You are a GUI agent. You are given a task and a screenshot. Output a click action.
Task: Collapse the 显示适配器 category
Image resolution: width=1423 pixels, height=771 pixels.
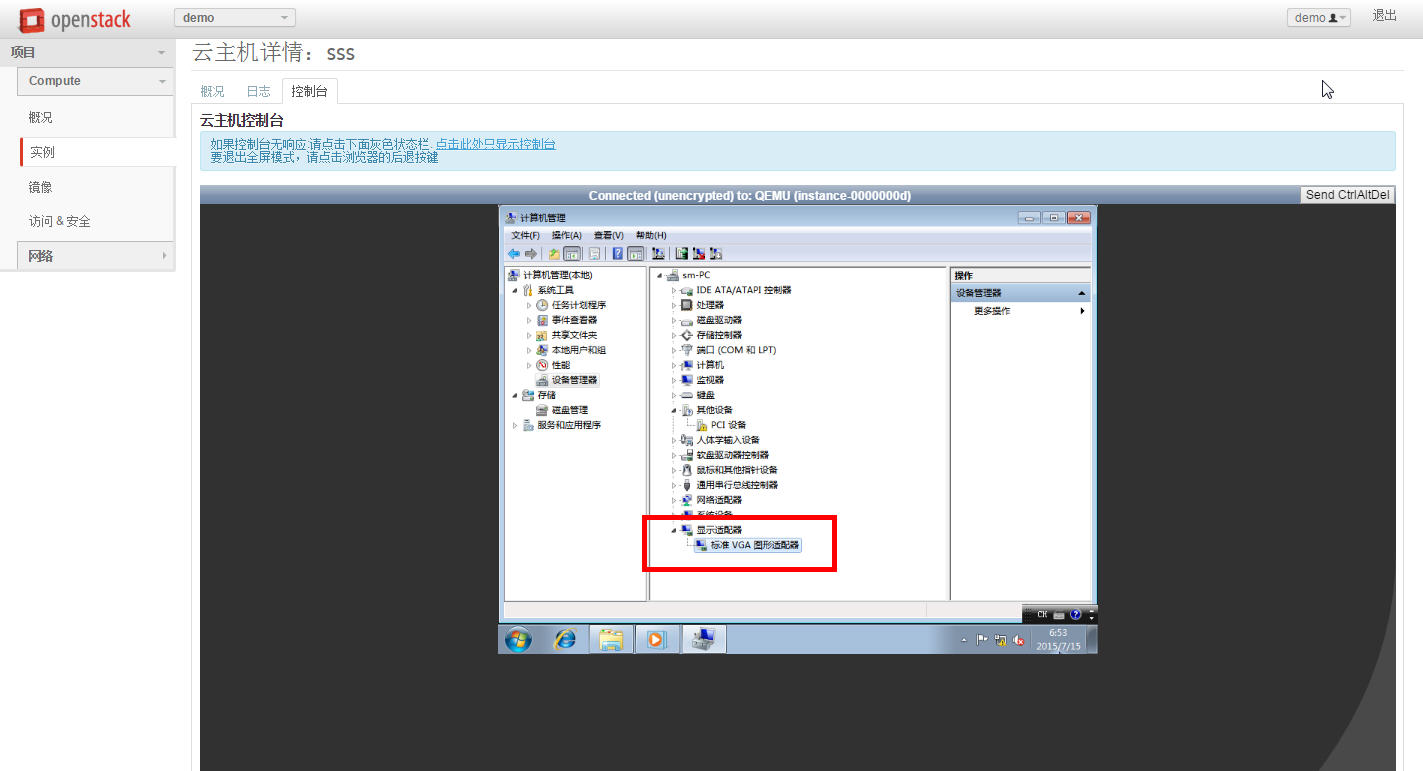pos(674,530)
